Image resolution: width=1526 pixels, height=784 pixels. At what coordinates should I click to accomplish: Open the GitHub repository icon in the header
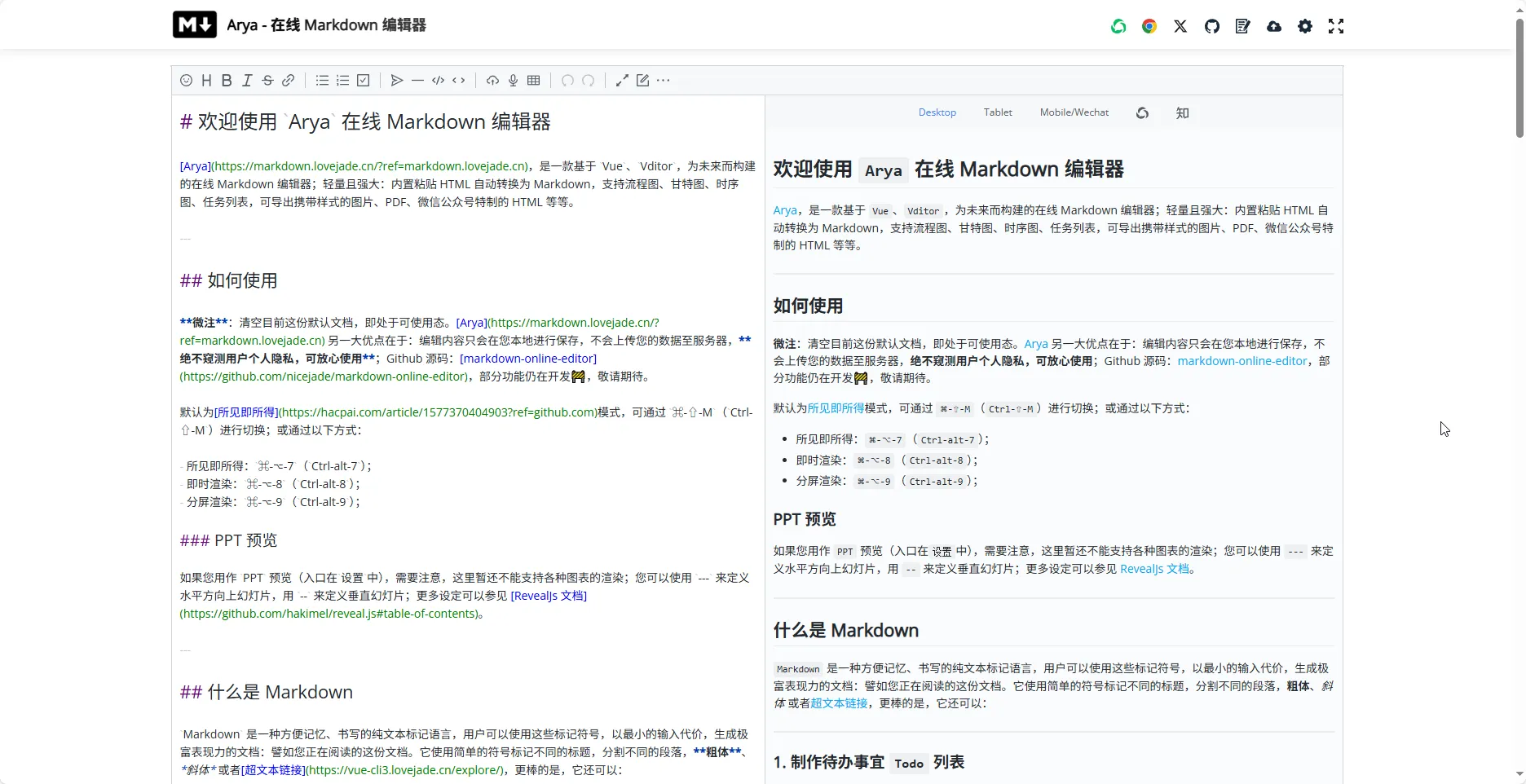[x=1212, y=26]
